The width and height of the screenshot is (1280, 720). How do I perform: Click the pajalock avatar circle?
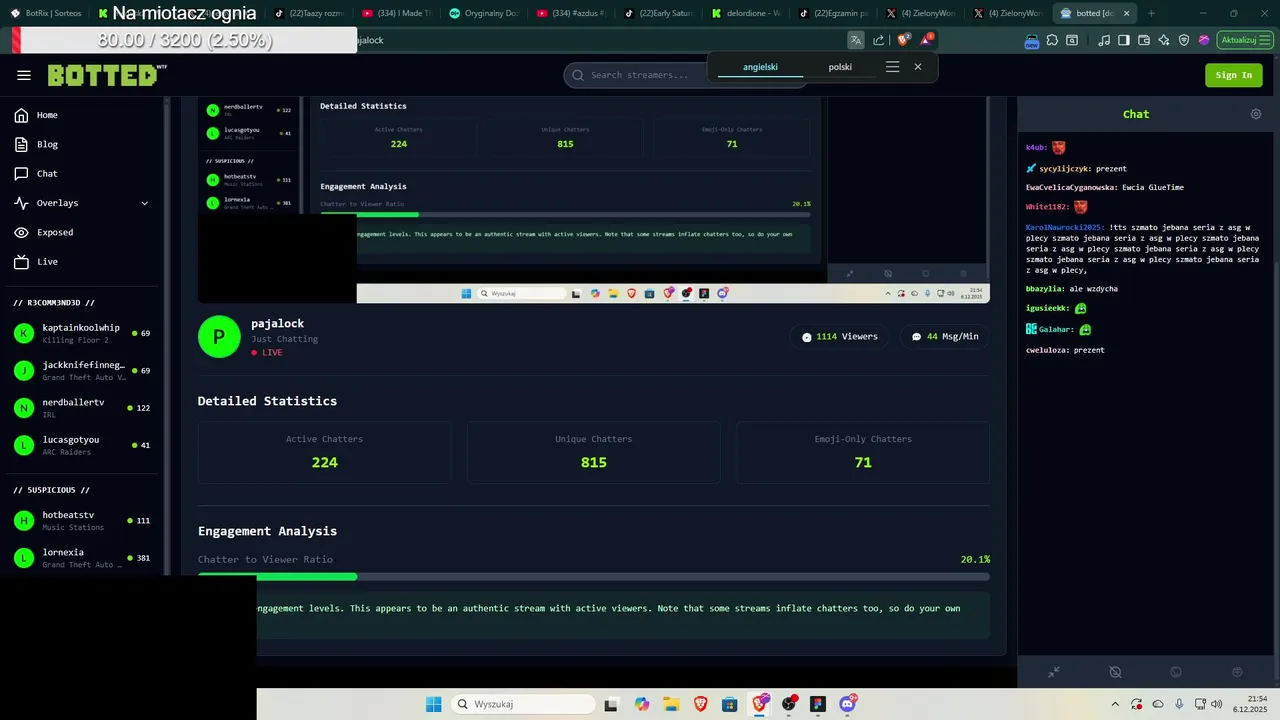(219, 337)
